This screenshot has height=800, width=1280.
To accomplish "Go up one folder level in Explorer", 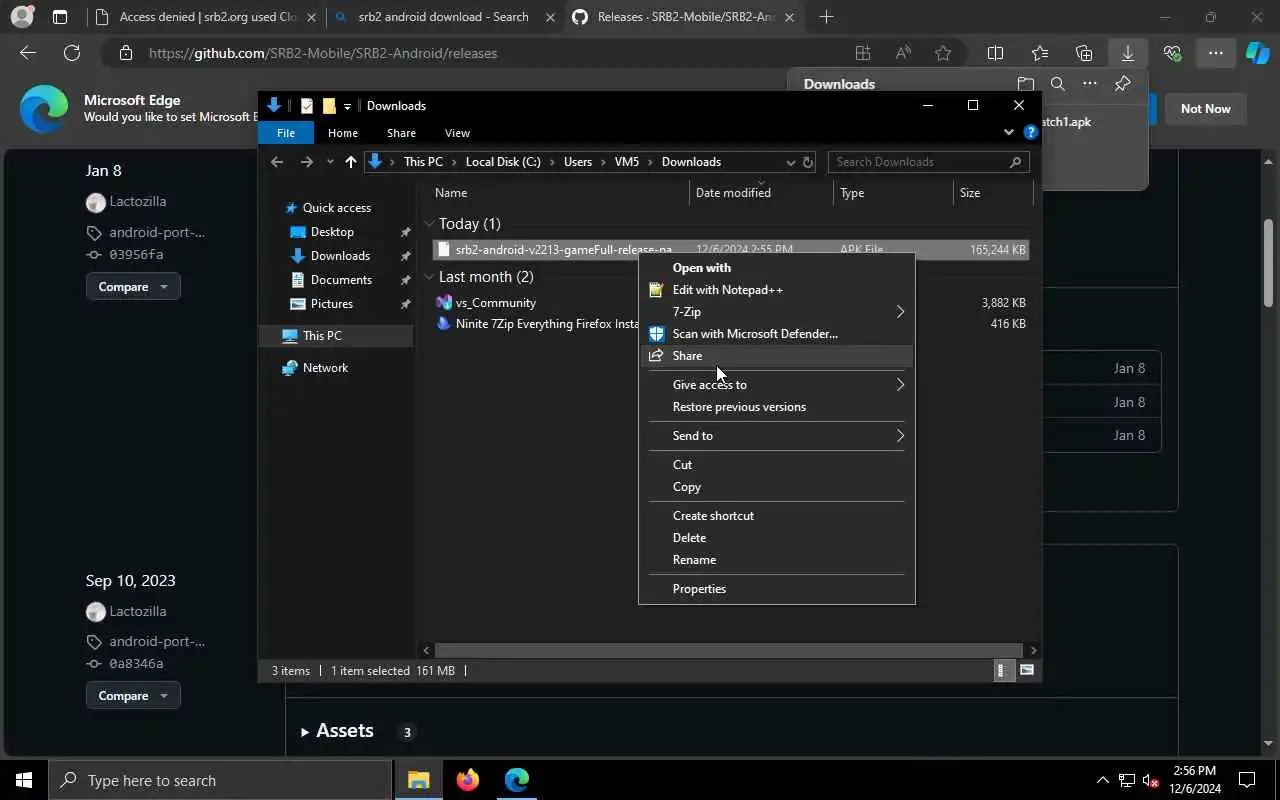I will click(350, 162).
